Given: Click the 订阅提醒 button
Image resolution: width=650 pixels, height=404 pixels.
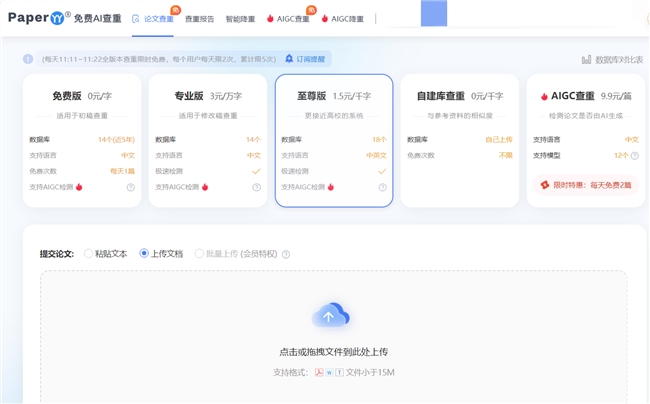Looking at the screenshot, I should click(x=305, y=59).
